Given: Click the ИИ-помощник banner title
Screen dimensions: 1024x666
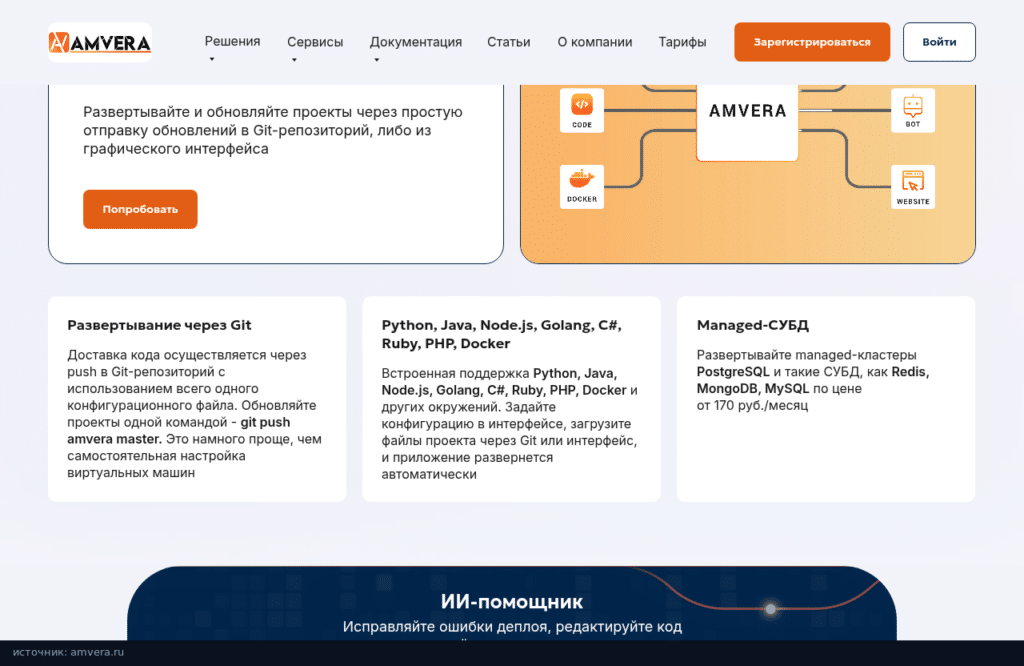Looking at the screenshot, I should (511, 601).
